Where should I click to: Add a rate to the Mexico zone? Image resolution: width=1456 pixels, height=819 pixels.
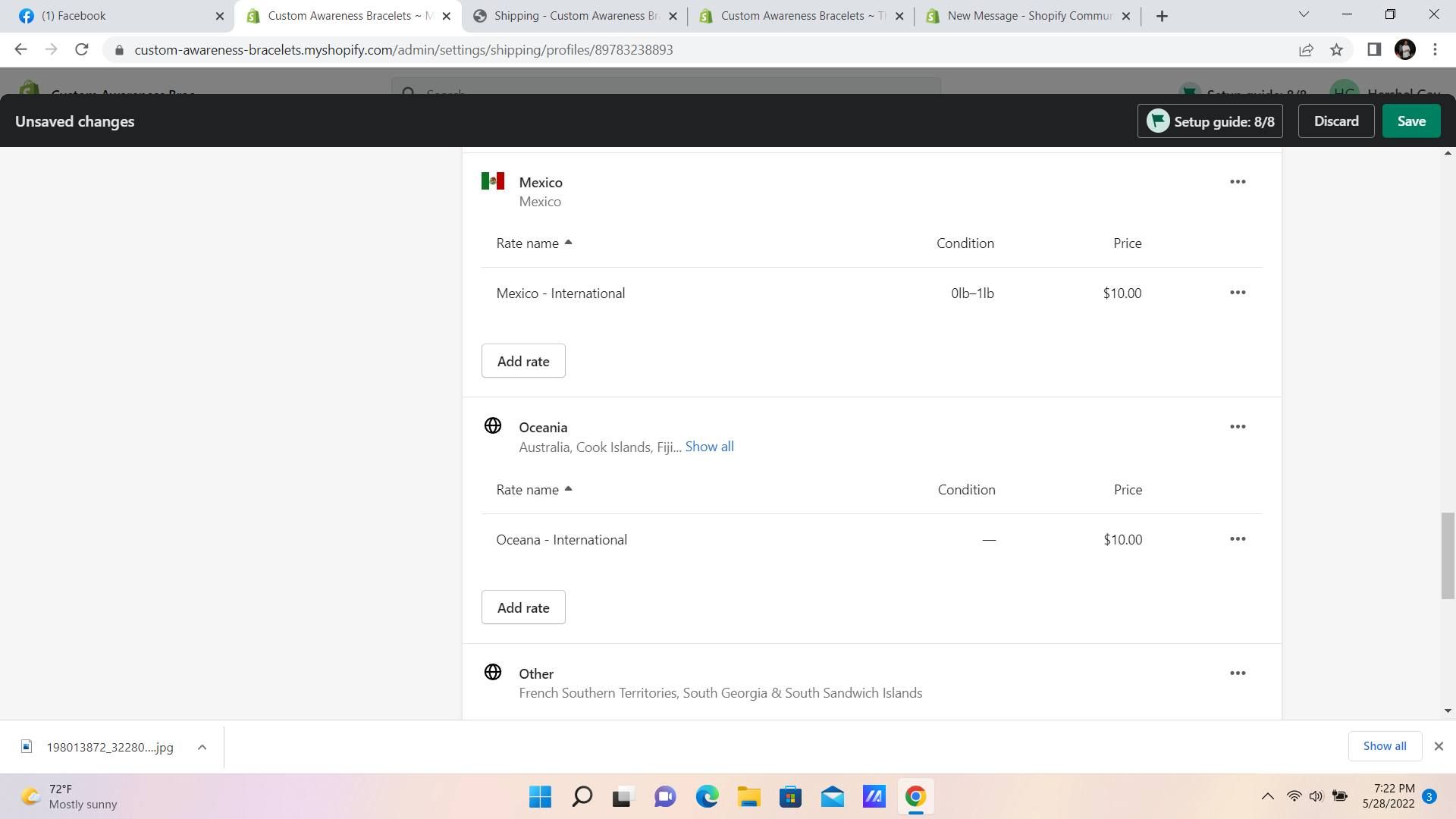coord(522,362)
